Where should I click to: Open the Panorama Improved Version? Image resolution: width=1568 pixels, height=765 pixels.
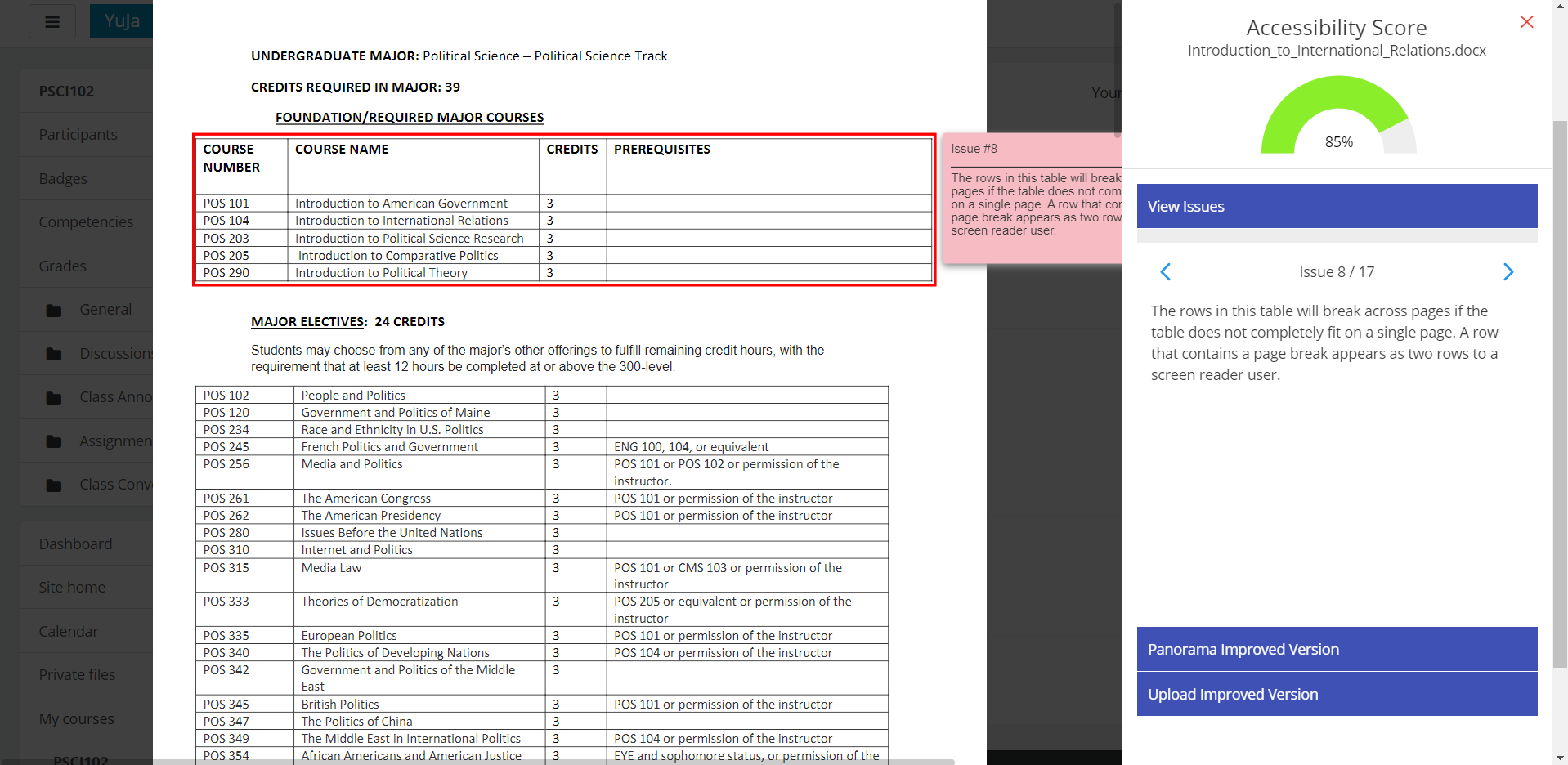pos(1337,649)
